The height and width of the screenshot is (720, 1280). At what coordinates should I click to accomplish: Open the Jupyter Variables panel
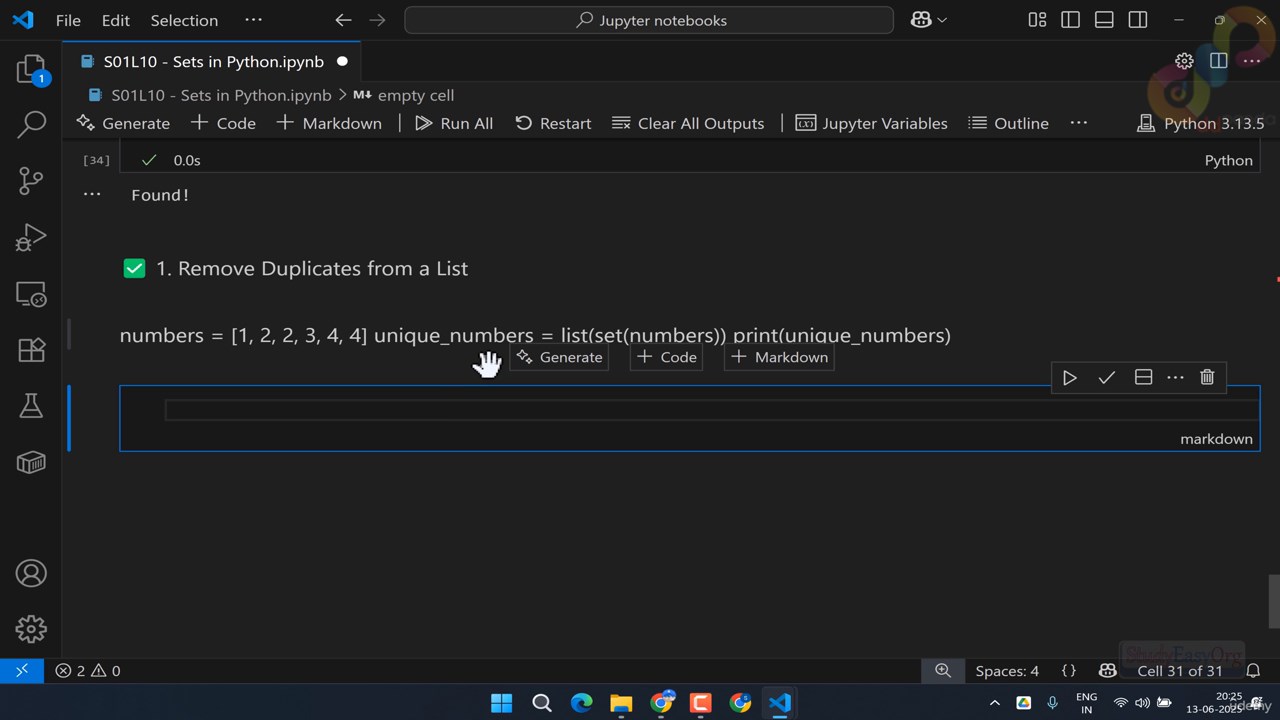(x=871, y=123)
